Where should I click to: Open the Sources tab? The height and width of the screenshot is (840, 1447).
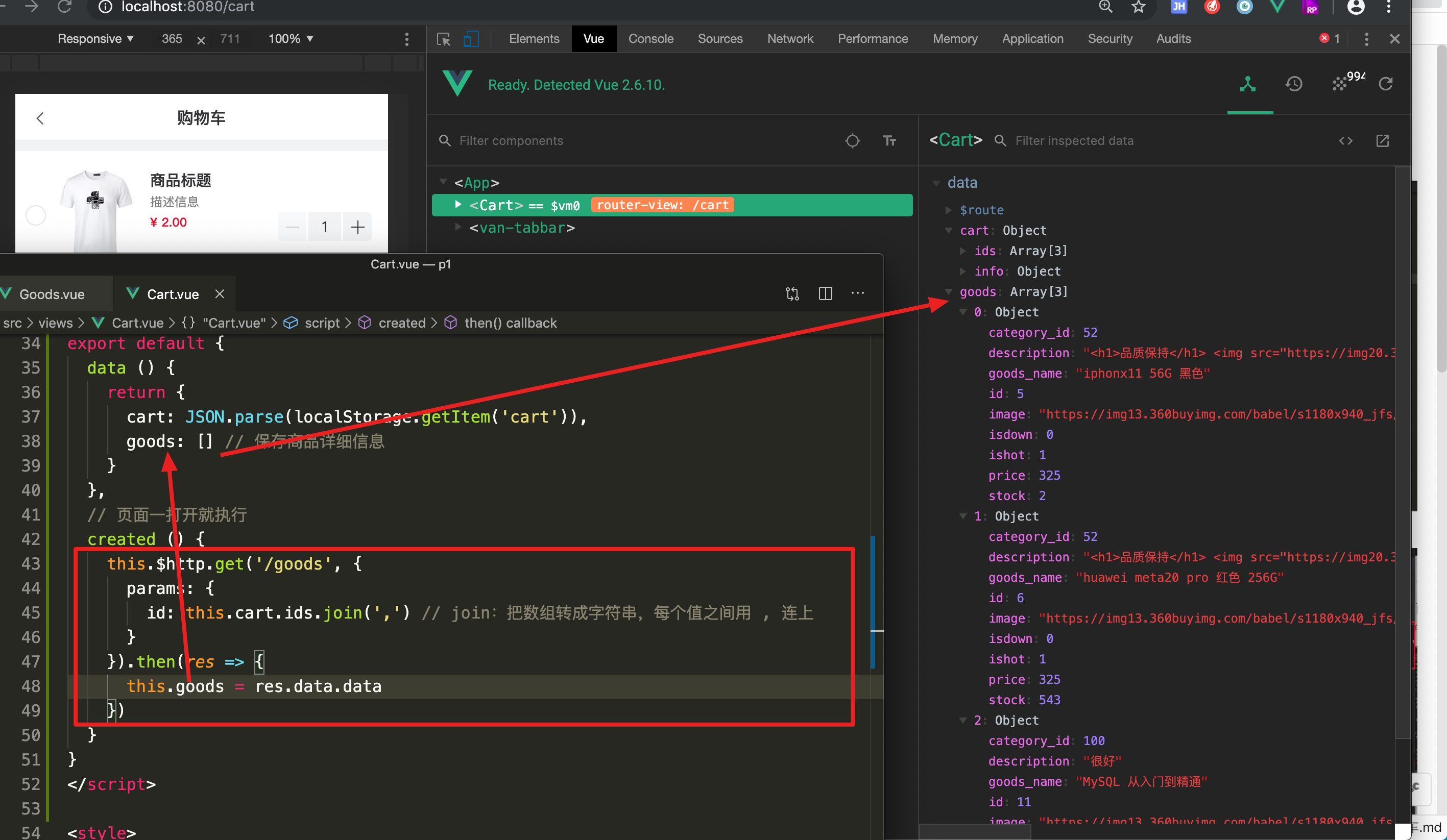(x=719, y=38)
